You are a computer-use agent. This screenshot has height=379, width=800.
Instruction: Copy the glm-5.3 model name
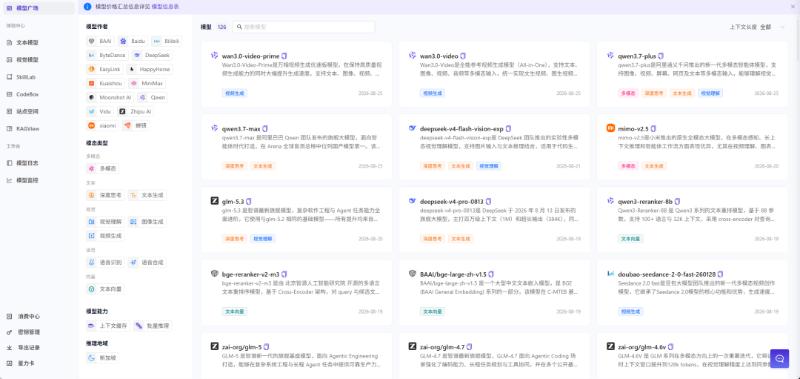click(248, 201)
